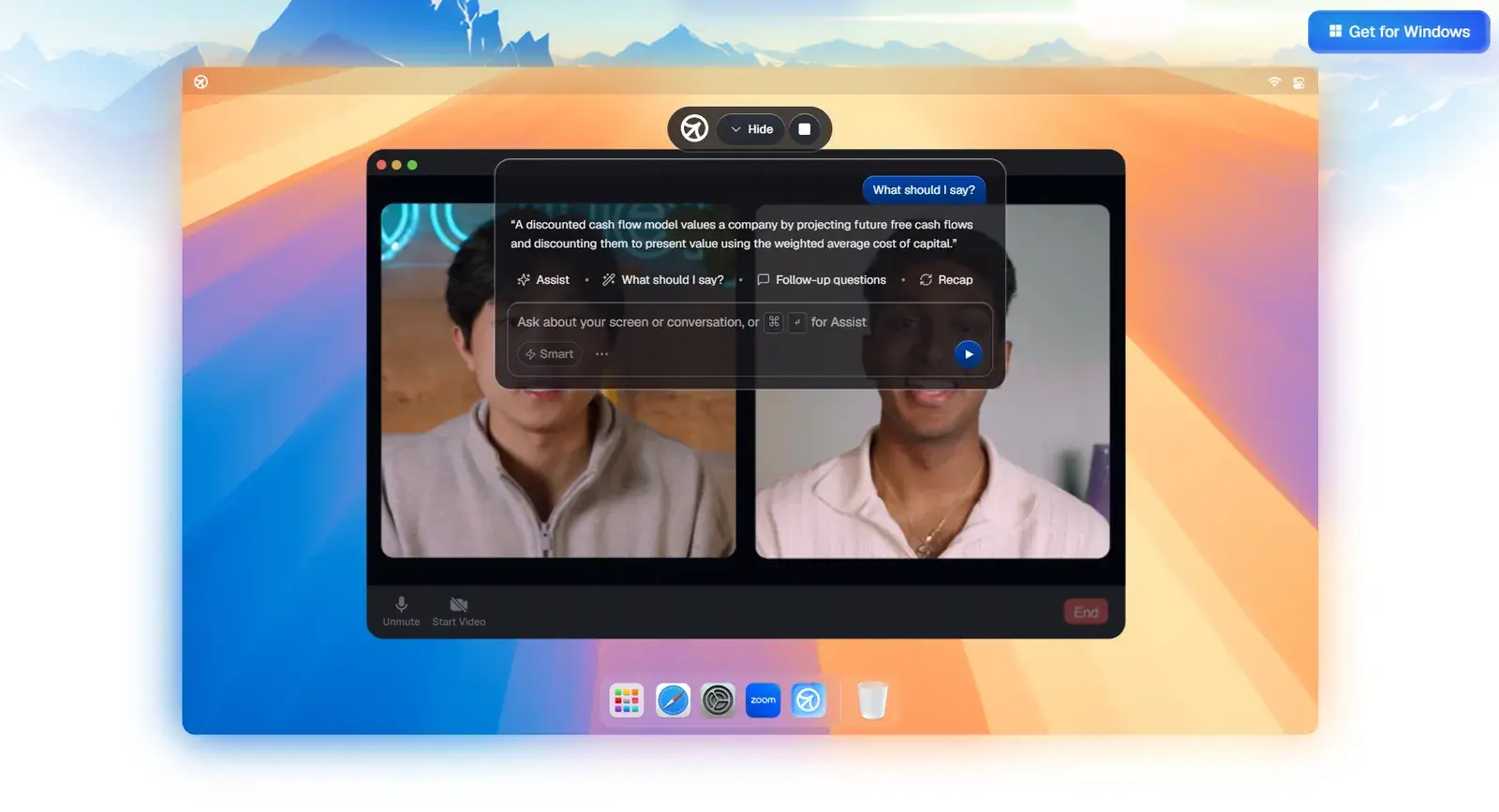The height and width of the screenshot is (812, 1499).
Task: Open Launchpad from the dock
Action: [x=626, y=700]
